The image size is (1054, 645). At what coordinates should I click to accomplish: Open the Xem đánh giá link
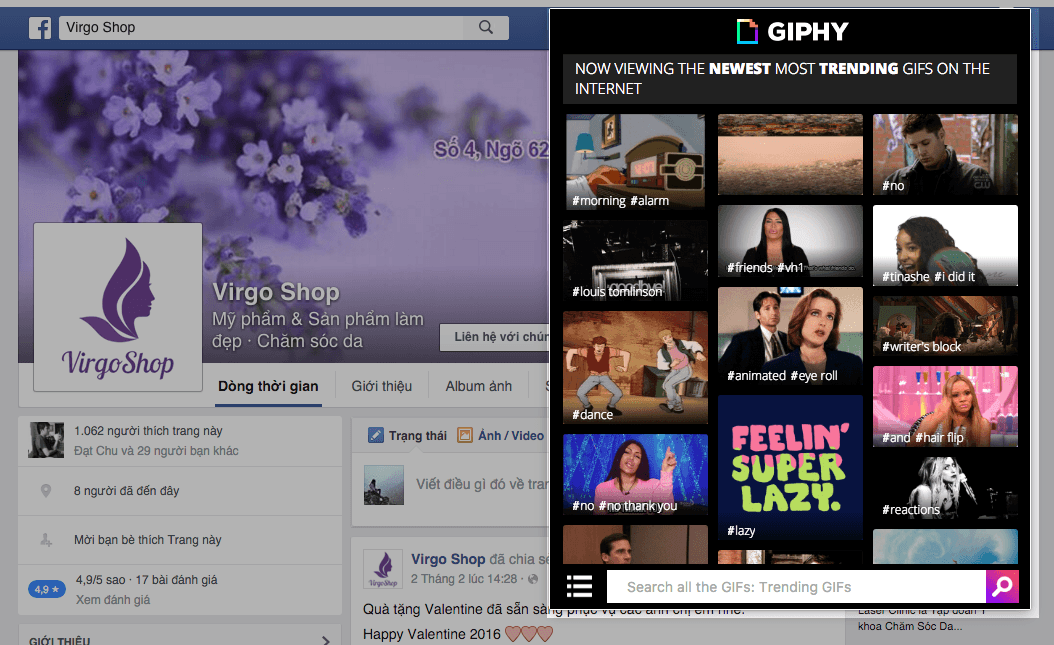[x=113, y=599]
